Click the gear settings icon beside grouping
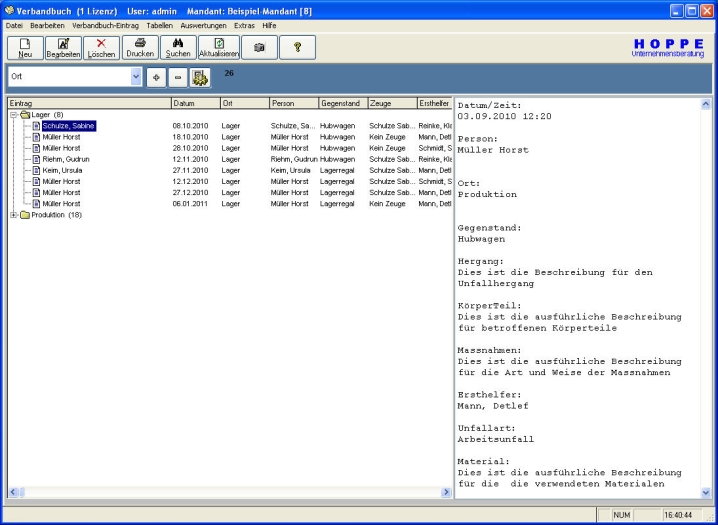Screen dimensions: 718x525 [x=199, y=77]
